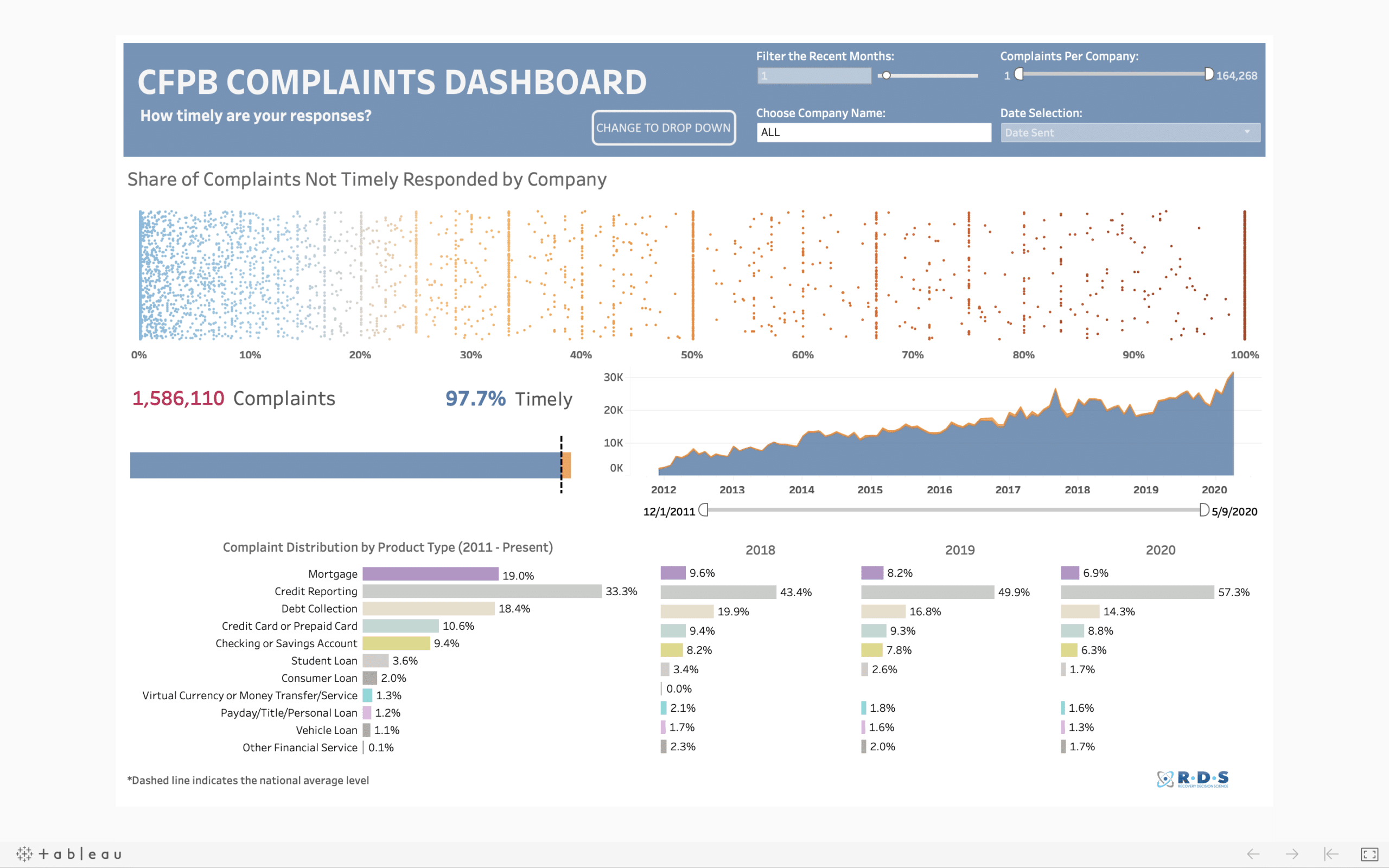
Task: Click the date range start handle 12/1/2011
Action: 703,510
